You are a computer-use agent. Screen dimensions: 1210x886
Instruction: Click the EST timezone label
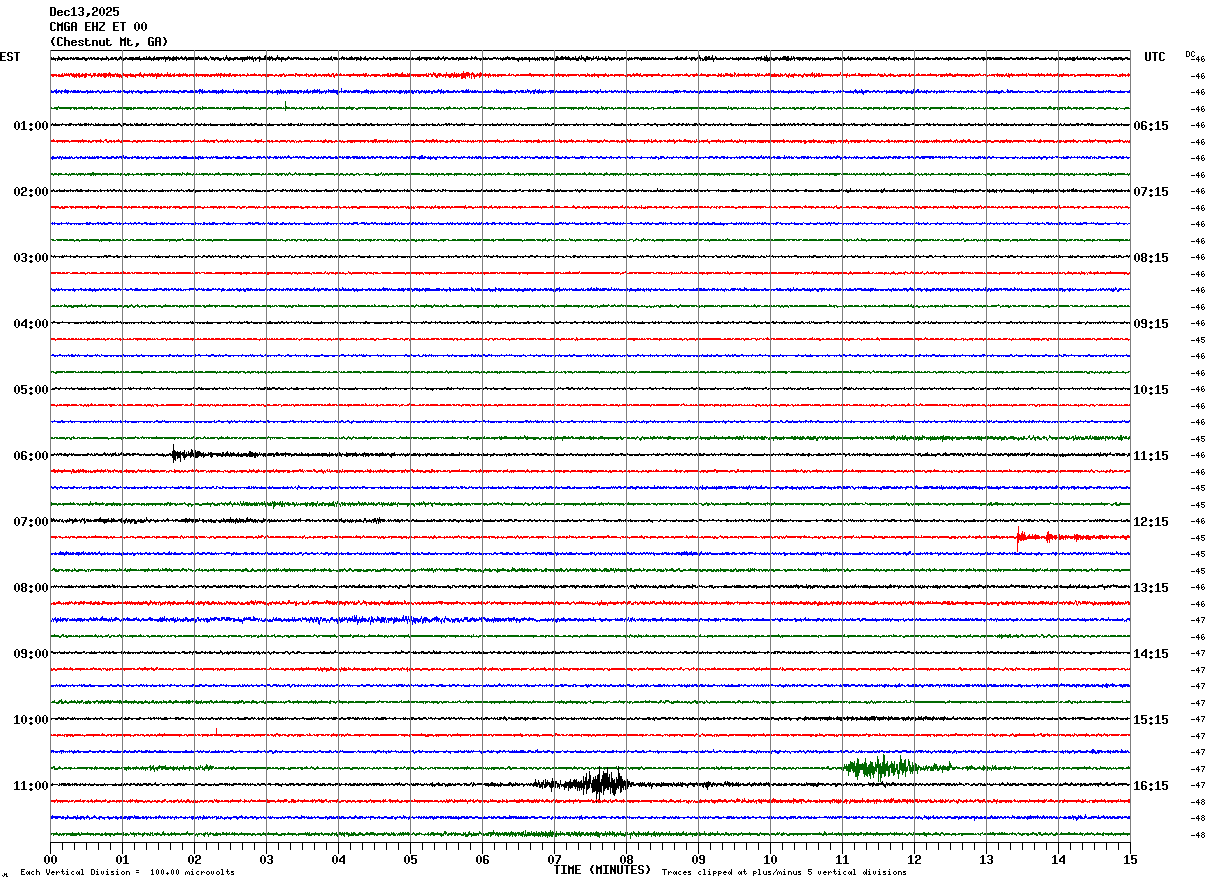tap(10, 57)
